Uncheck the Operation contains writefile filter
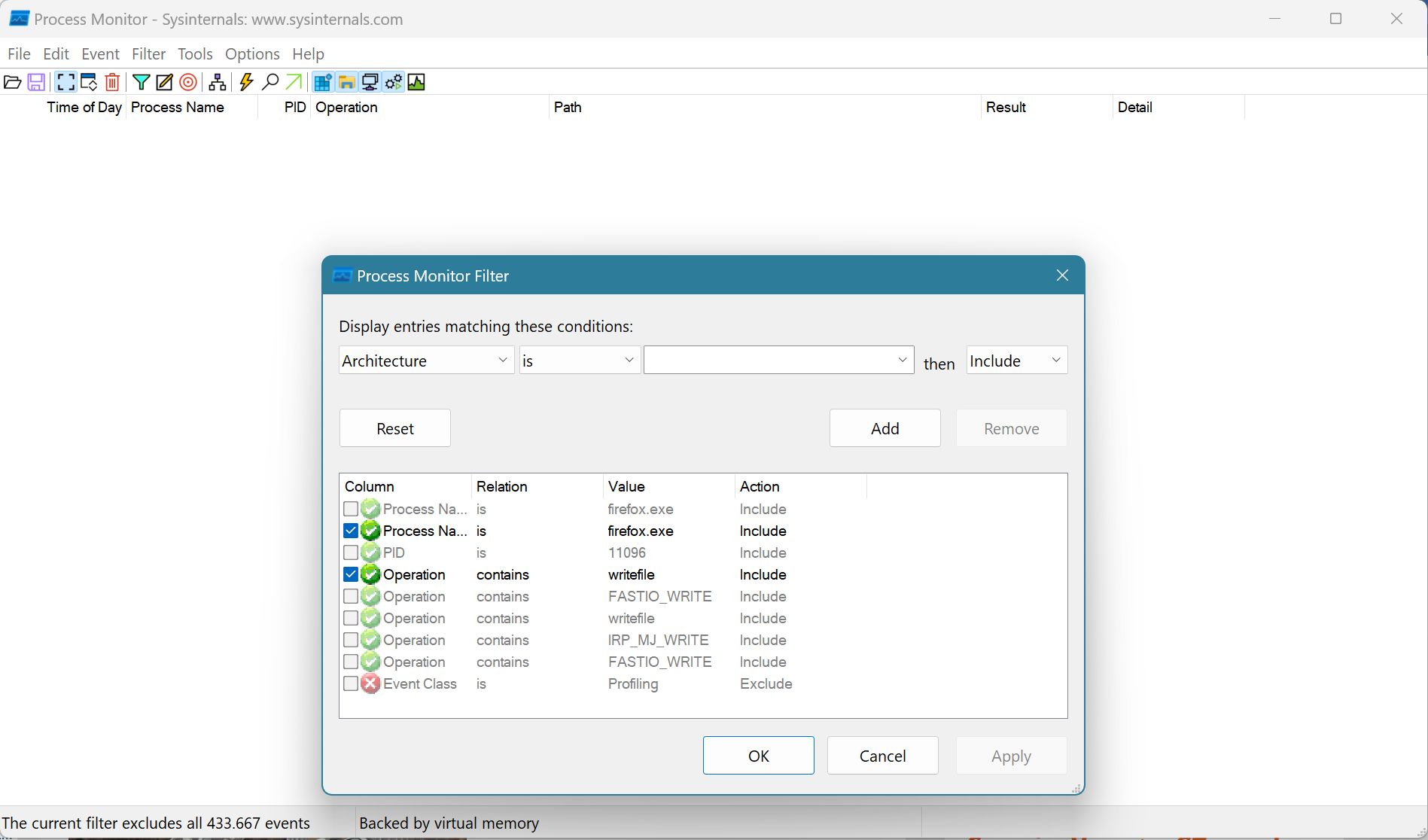This screenshot has height=840, width=1428. tap(351, 574)
